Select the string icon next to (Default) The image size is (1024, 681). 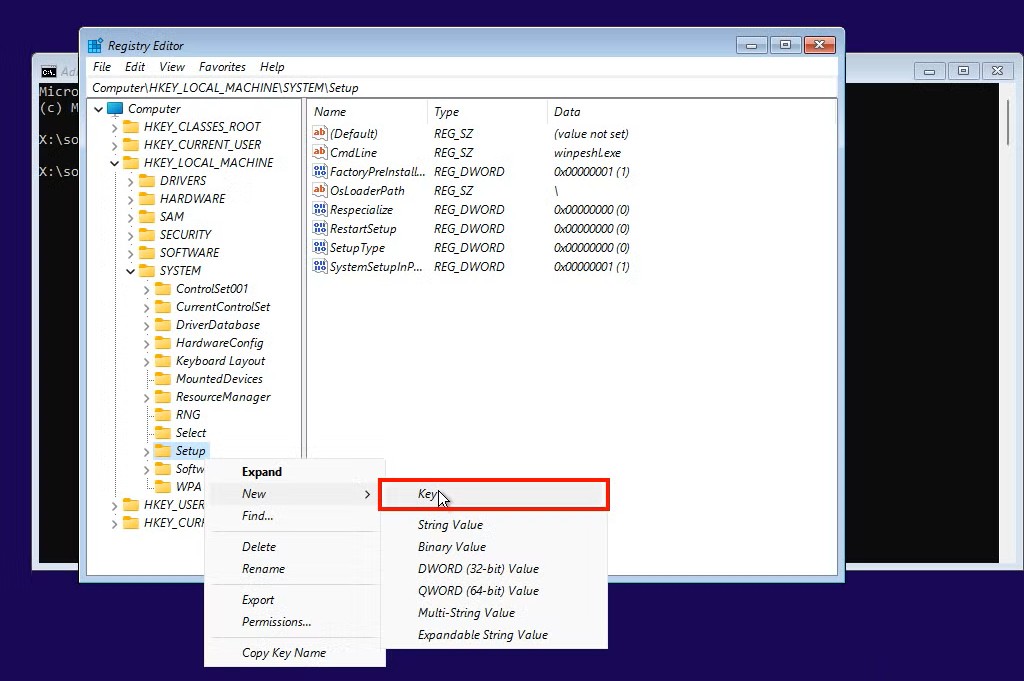pos(322,133)
